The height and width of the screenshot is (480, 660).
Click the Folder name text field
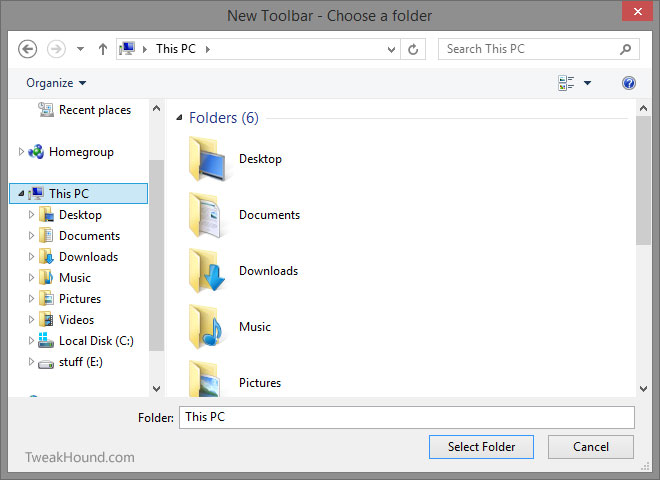click(406, 417)
